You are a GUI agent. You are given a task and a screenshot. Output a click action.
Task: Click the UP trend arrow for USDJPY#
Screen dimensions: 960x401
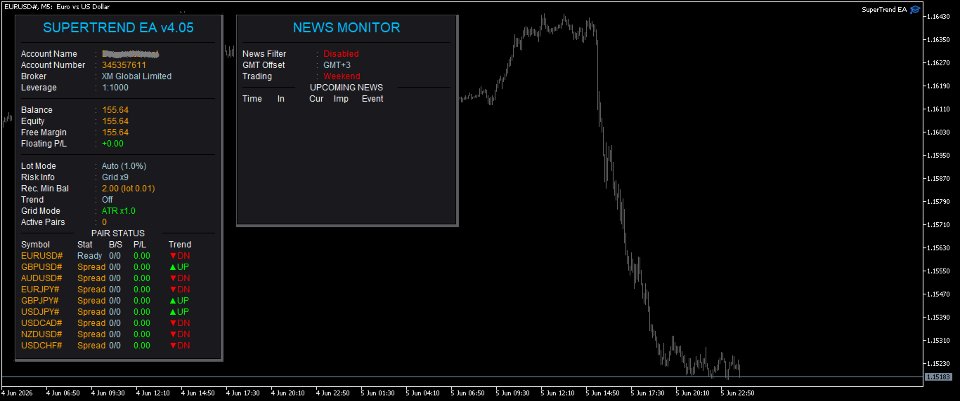click(x=179, y=312)
